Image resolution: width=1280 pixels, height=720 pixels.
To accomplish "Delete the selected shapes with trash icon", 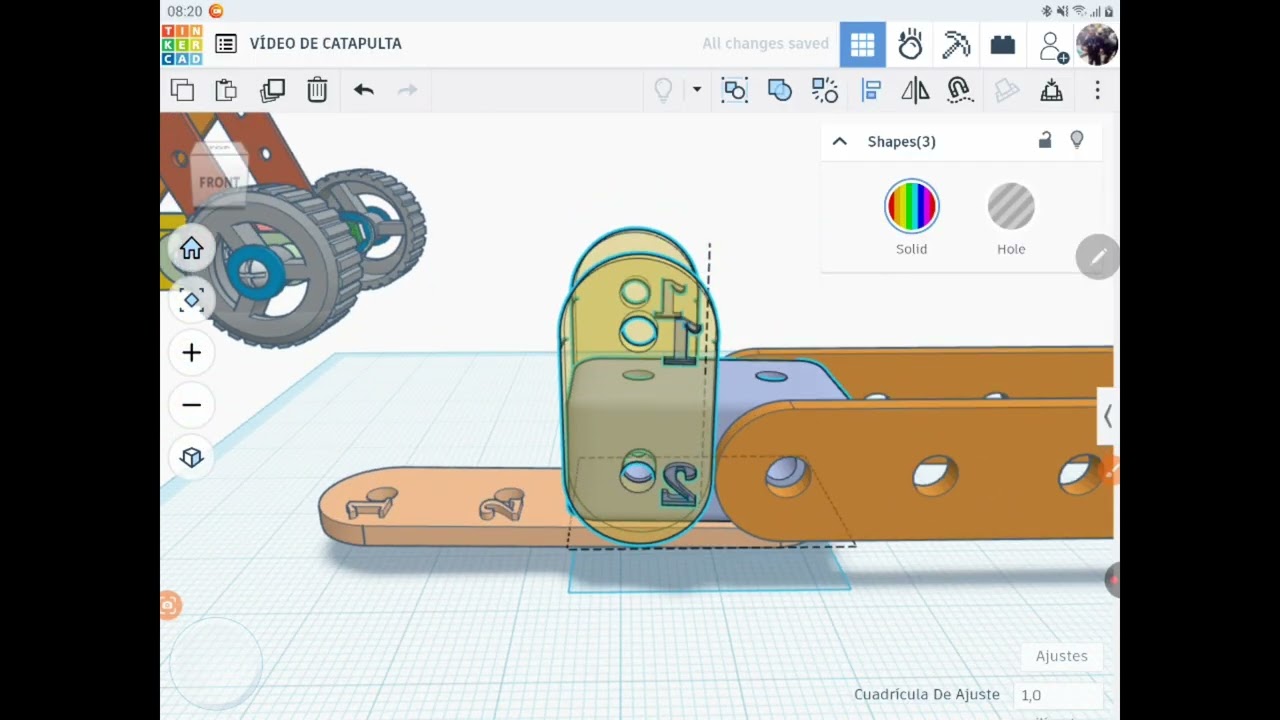I will click(x=317, y=90).
